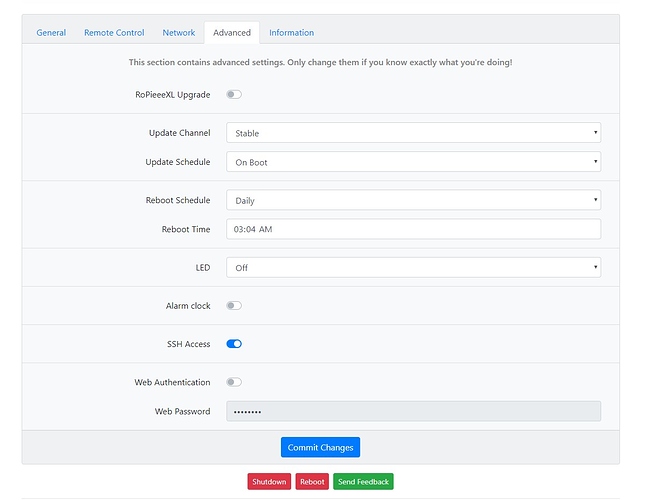The image size is (647, 500).
Task: Expand the Update Schedule dropdown
Action: tap(413, 162)
